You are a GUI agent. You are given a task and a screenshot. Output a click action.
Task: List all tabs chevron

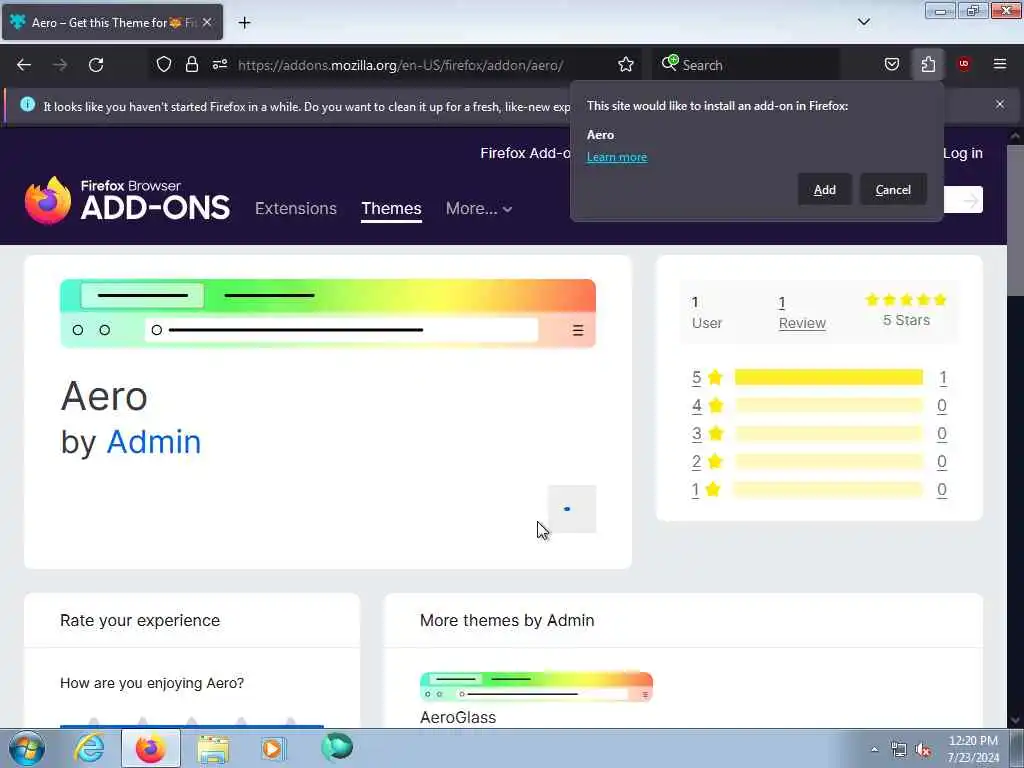tap(863, 22)
